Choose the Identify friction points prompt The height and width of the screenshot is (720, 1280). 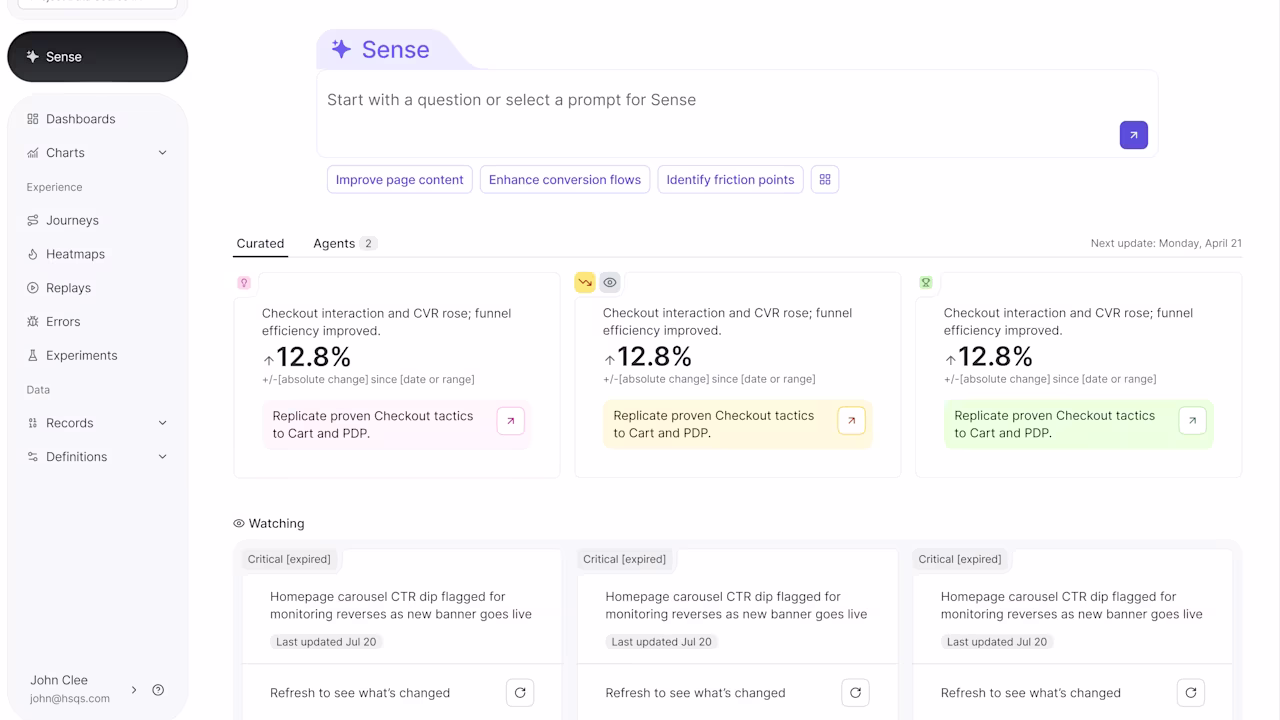point(730,180)
